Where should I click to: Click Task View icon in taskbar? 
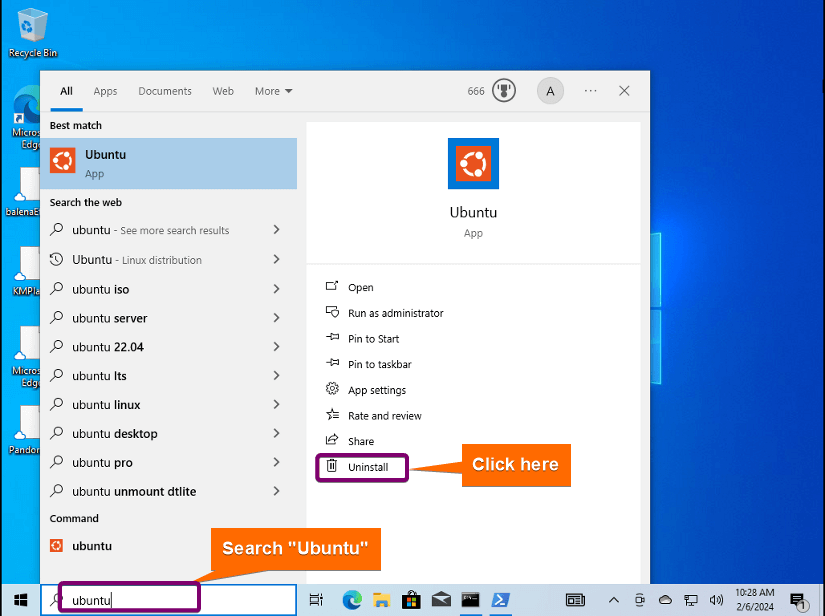[316, 600]
